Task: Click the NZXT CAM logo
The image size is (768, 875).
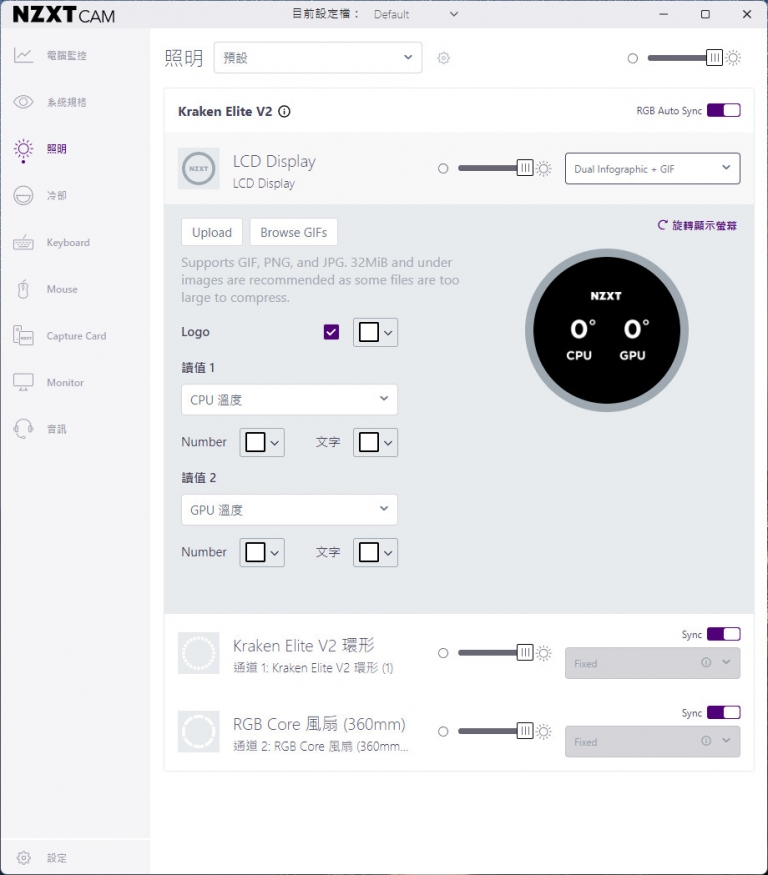Action: 64,15
